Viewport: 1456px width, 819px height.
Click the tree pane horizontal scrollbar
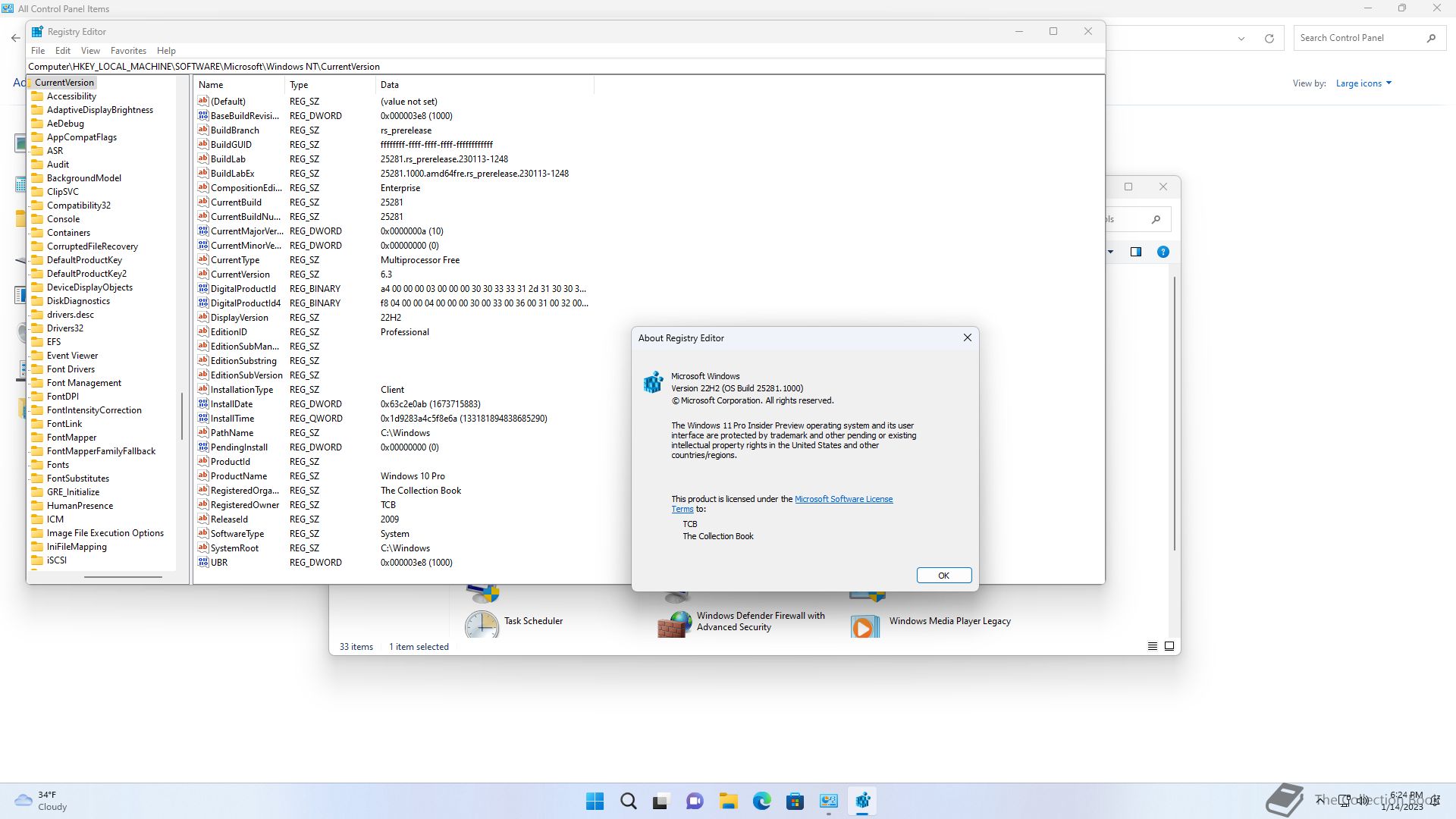(123, 577)
